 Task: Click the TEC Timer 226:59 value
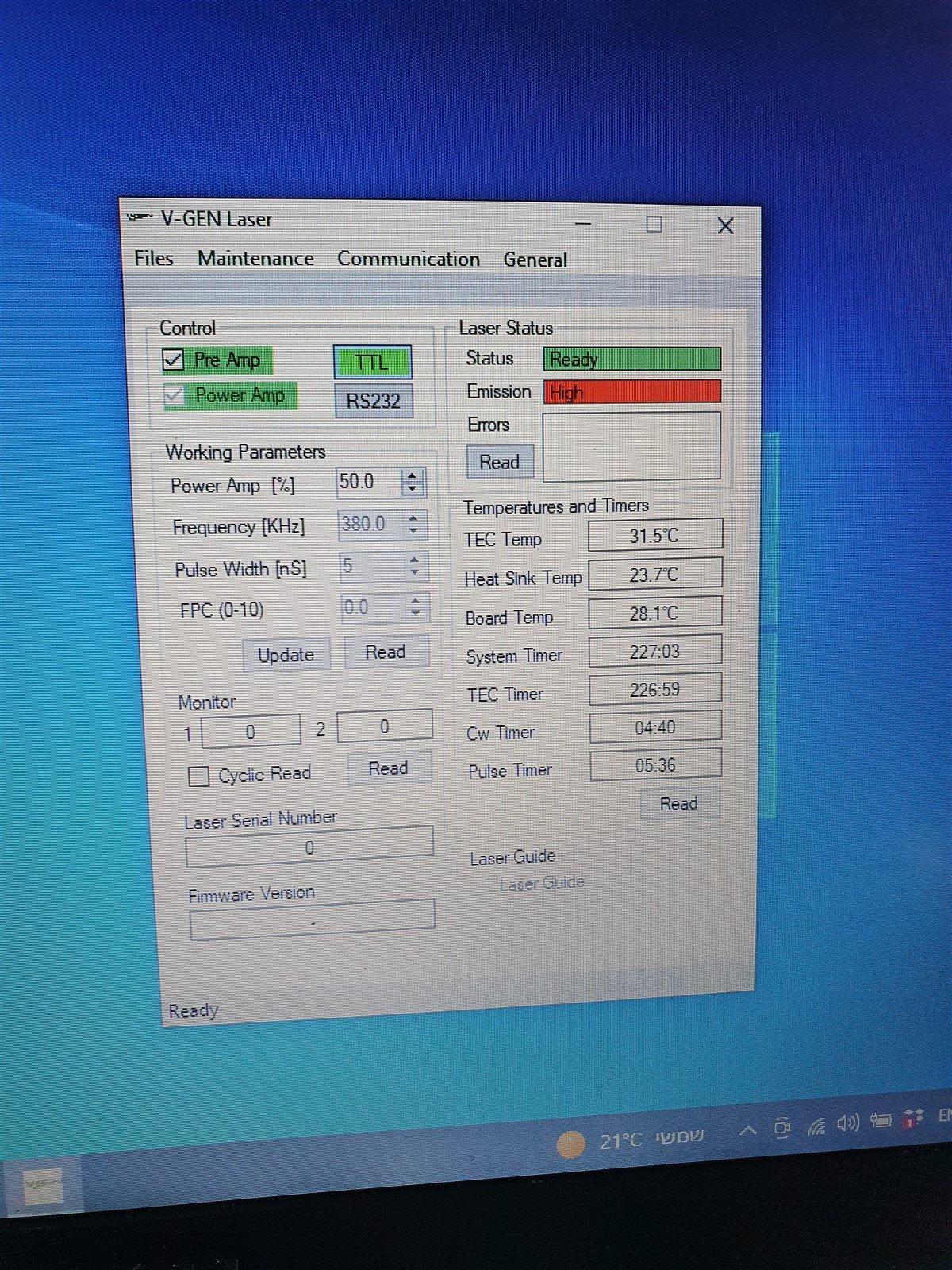(655, 689)
